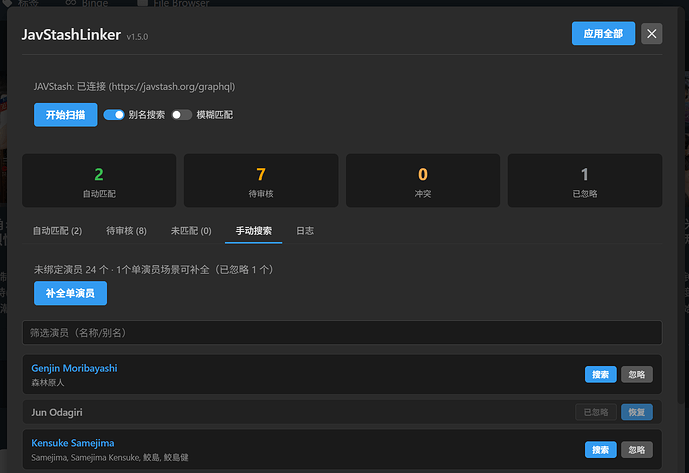Focus the 筛选演员 filter input field
The height and width of the screenshot is (473, 689).
tap(342, 333)
